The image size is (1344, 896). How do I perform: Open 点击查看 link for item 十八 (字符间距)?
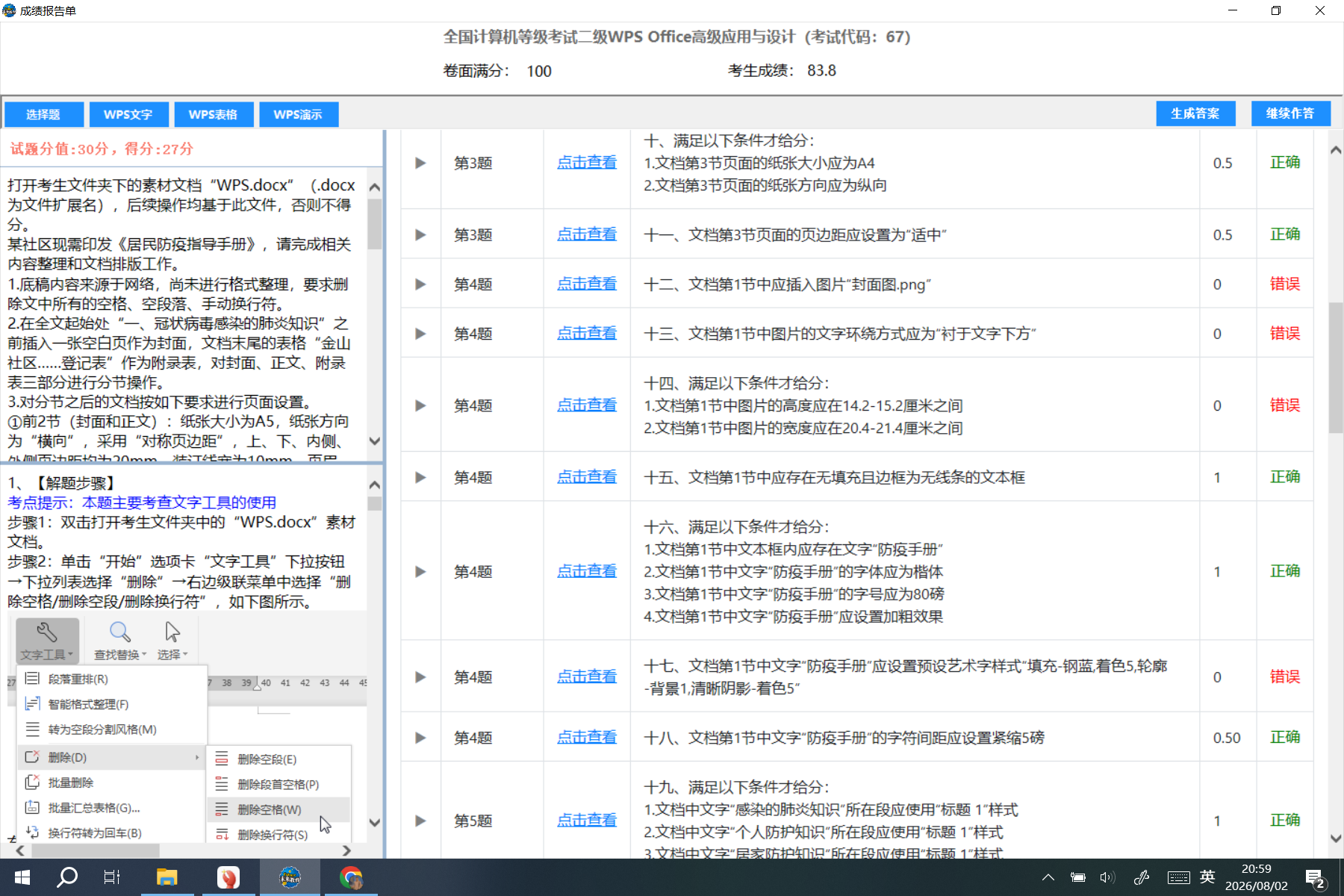click(587, 738)
